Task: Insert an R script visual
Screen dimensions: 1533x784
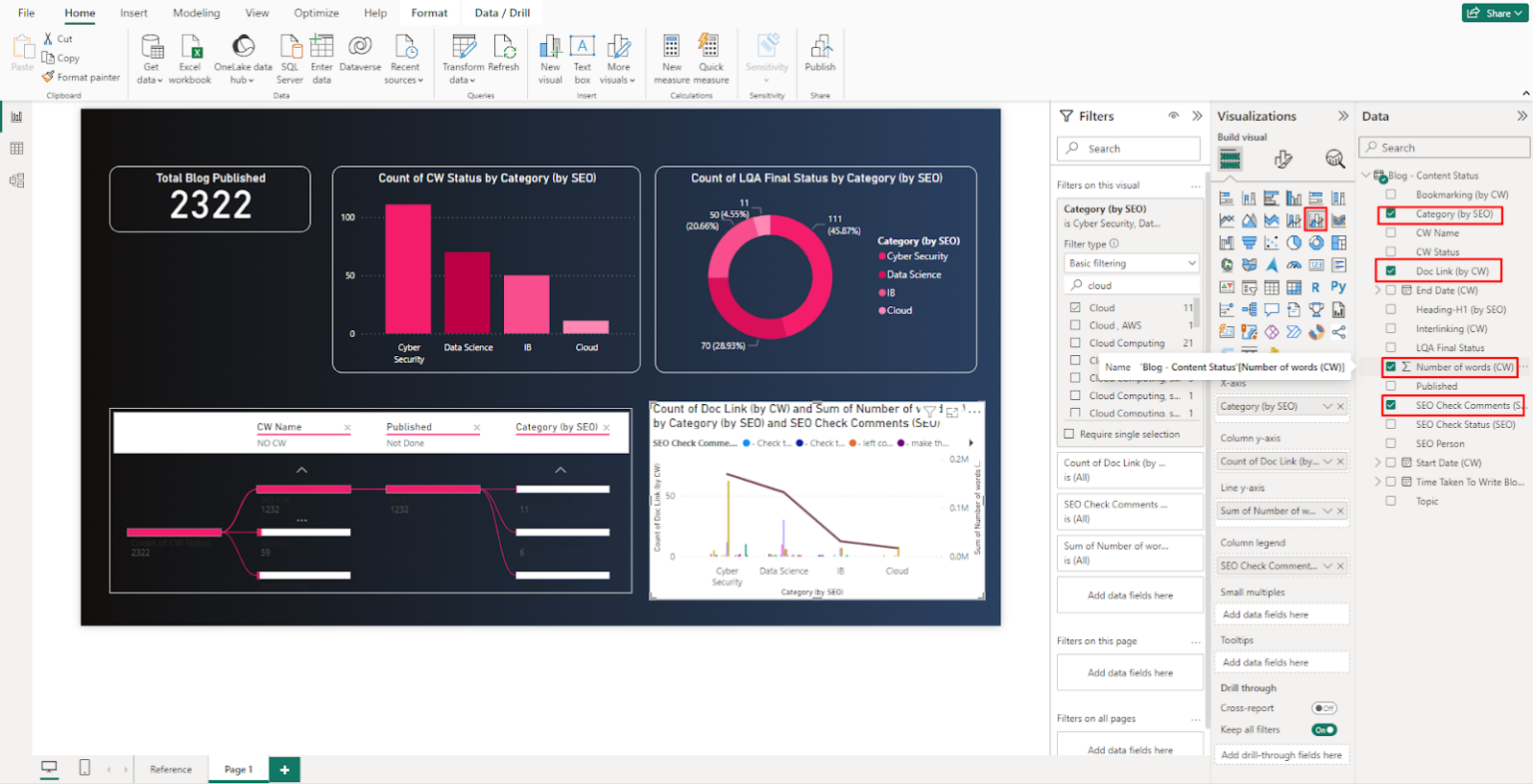Action: (1315, 286)
